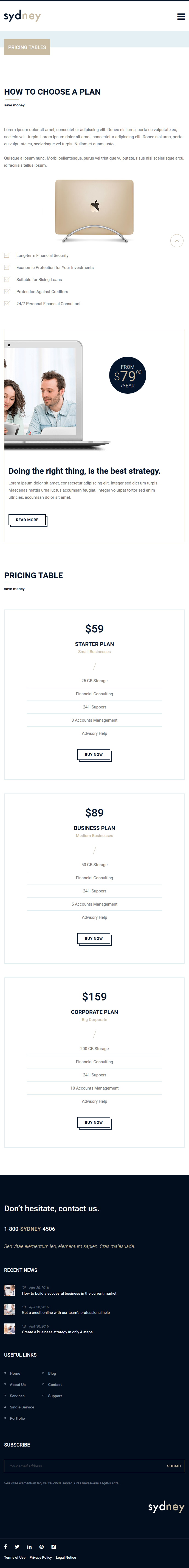Click the 24/7 Personal Financial Consultant check icon
Image resolution: width=189 pixels, height=1568 pixels.
coord(7,304)
